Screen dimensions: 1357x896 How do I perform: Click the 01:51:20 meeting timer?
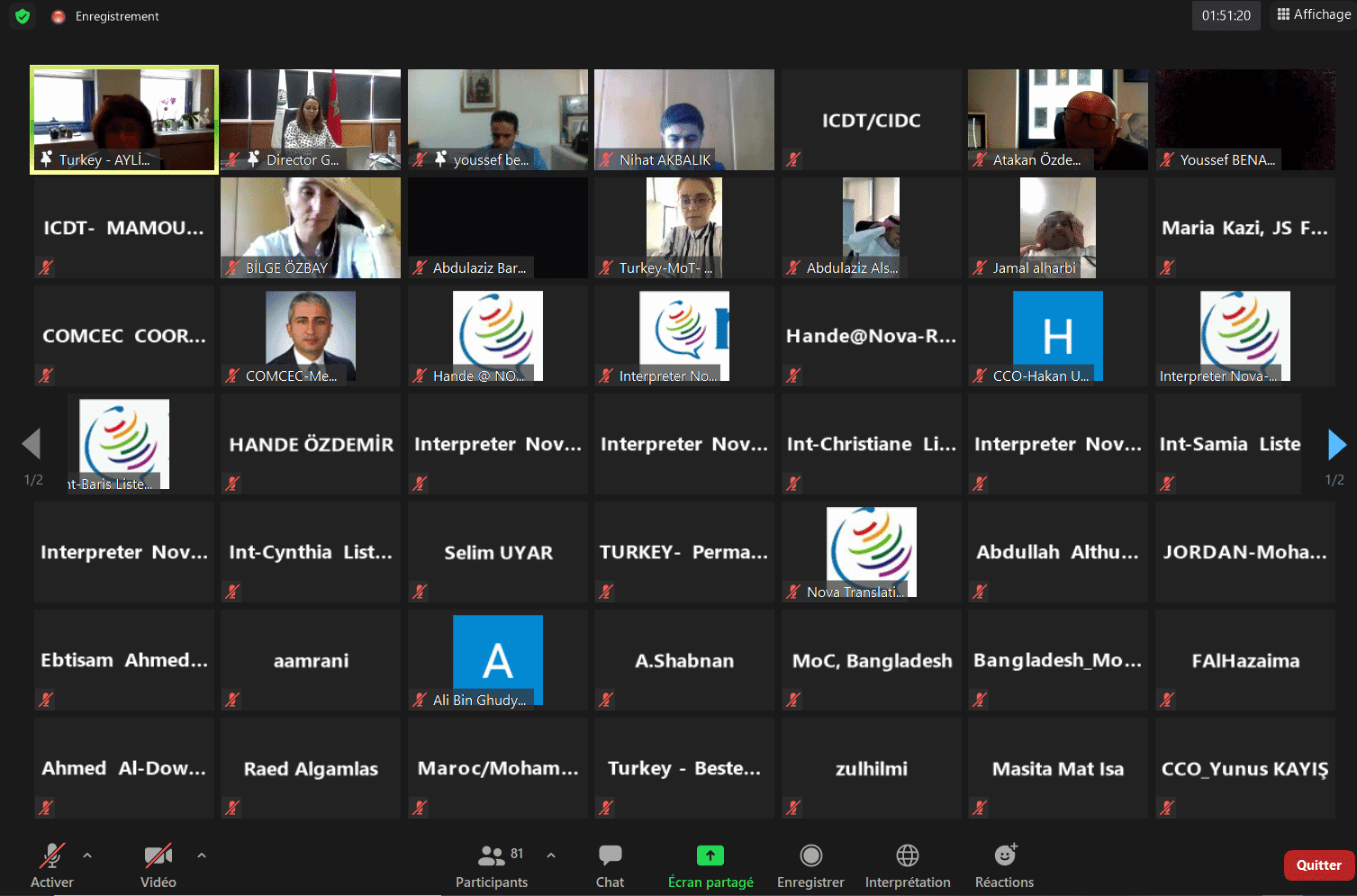pyautogui.click(x=1226, y=16)
